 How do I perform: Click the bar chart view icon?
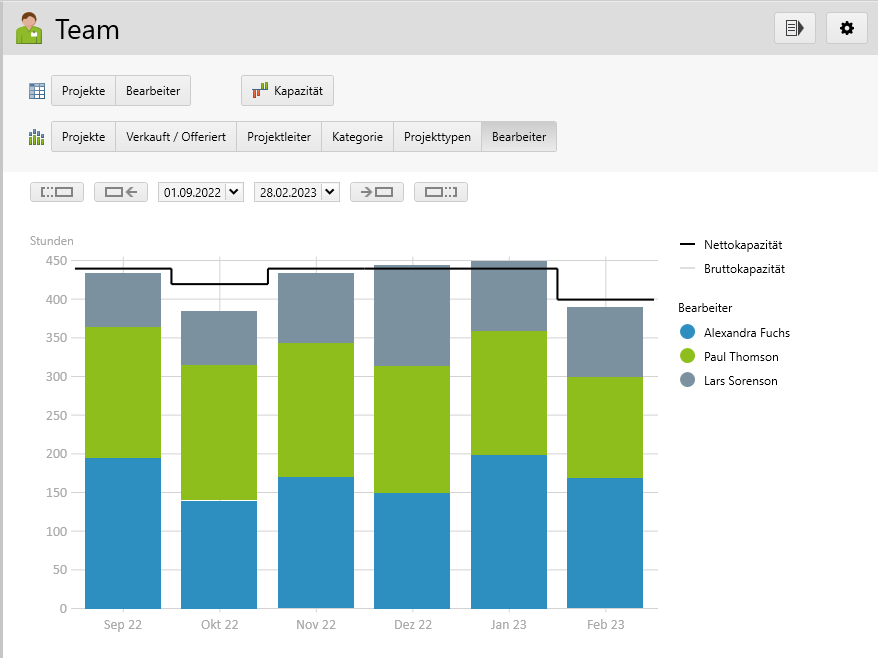click(37, 137)
